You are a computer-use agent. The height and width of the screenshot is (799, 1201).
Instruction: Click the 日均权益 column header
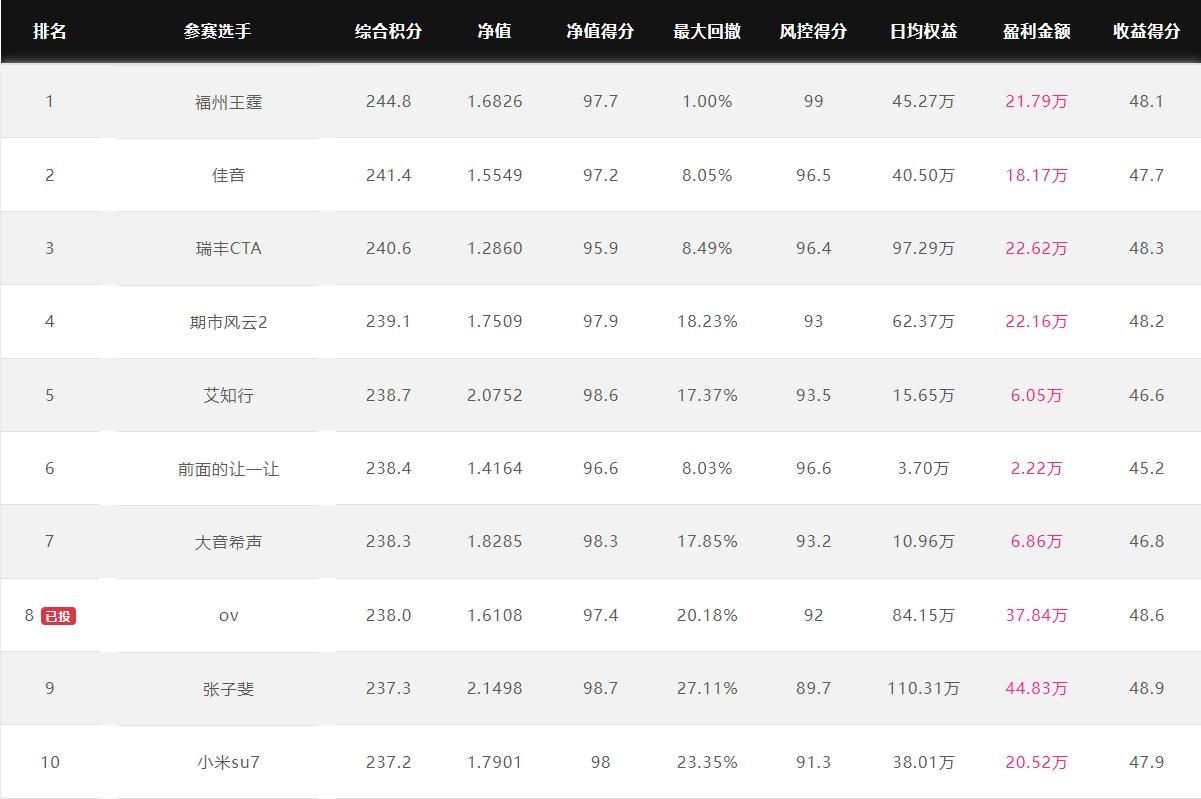click(923, 31)
